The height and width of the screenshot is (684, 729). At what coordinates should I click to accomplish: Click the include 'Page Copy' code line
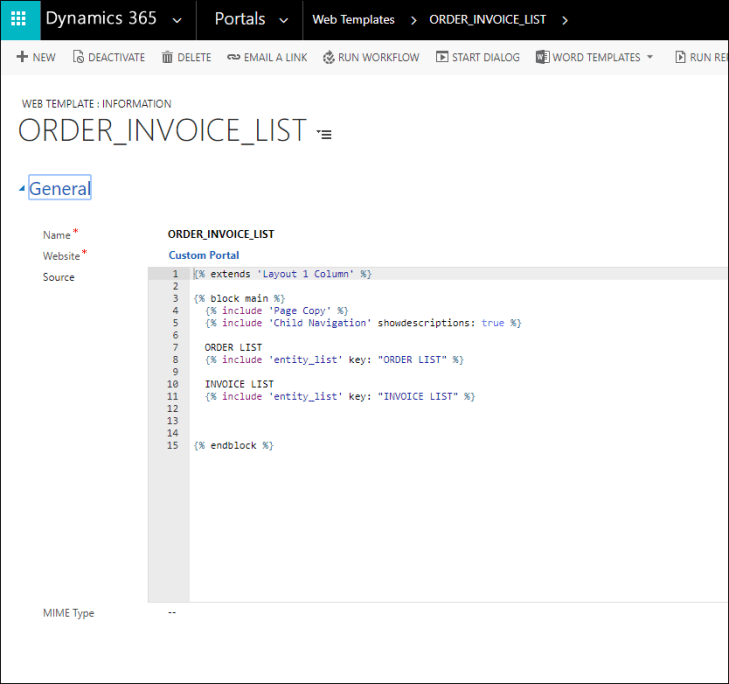(277, 311)
